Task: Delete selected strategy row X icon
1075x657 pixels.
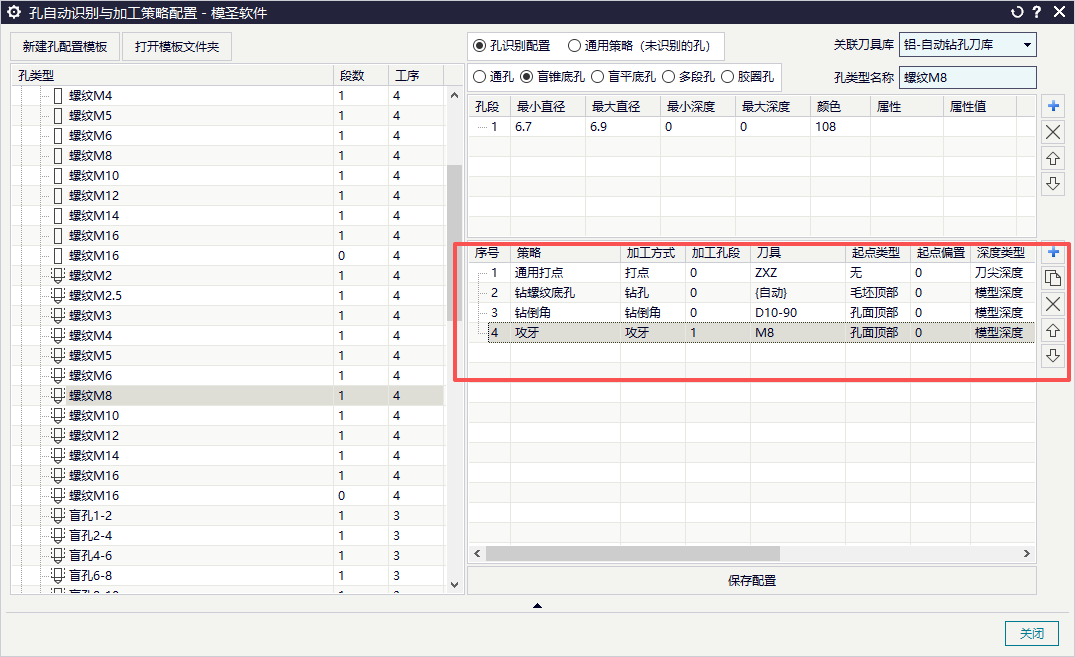Action: [x=1053, y=304]
